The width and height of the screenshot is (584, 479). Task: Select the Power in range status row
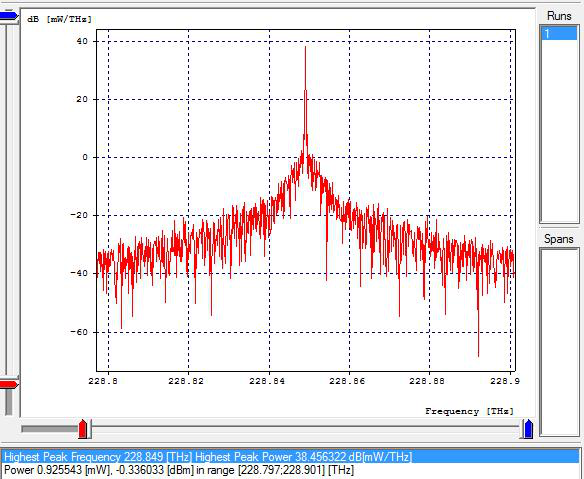tap(291, 470)
